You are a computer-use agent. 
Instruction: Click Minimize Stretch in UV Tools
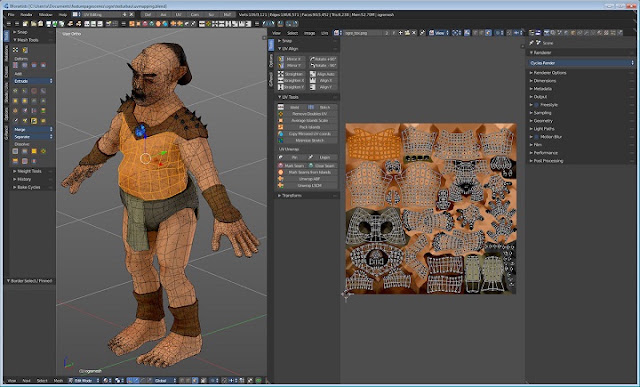tap(308, 140)
